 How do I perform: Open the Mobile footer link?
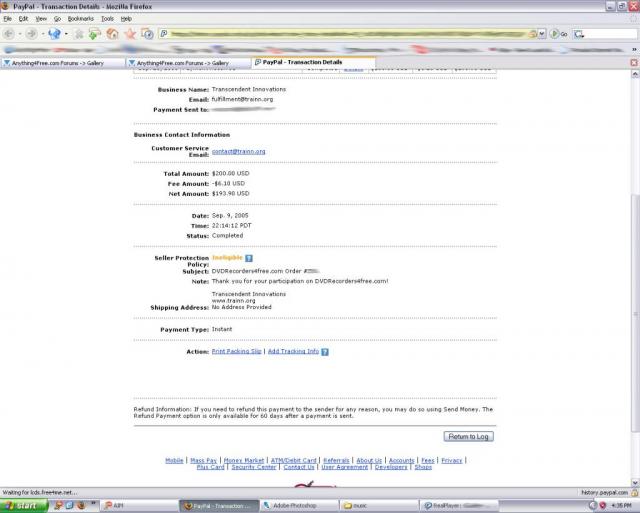point(174,461)
